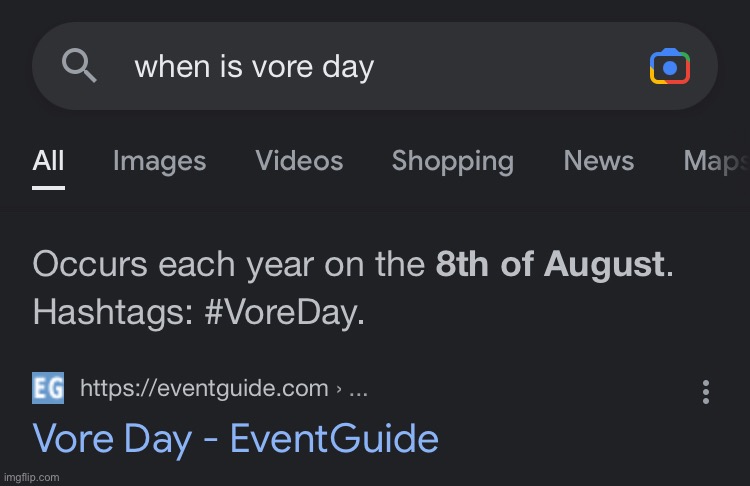Switch to the Images tab
The height and width of the screenshot is (486, 750).
(x=159, y=161)
